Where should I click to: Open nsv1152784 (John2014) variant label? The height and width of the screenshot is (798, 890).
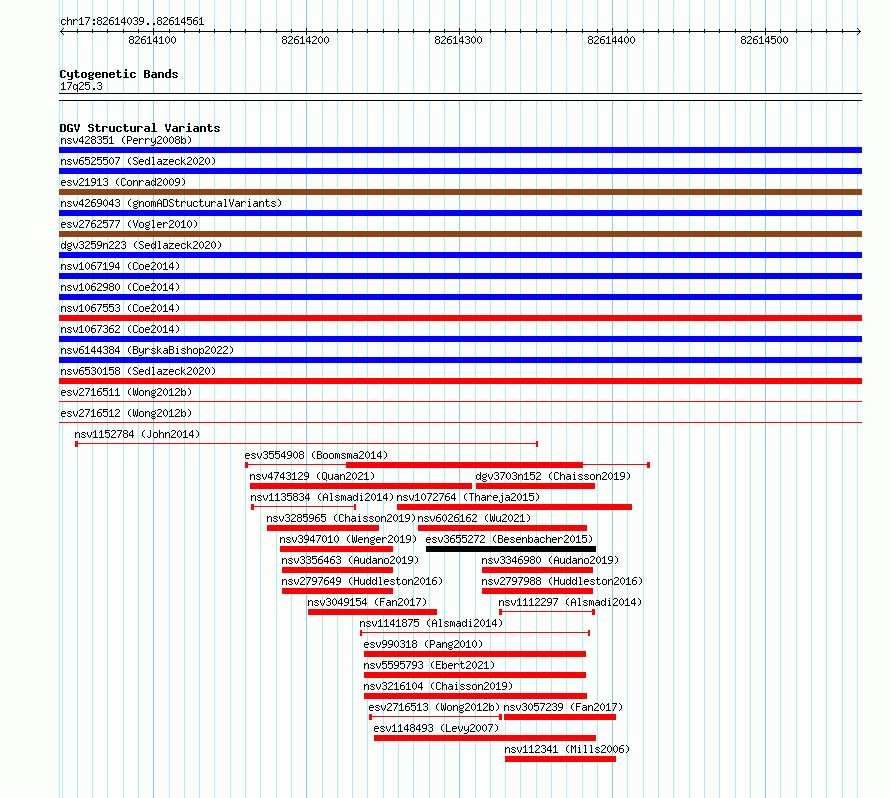tap(137, 434)
